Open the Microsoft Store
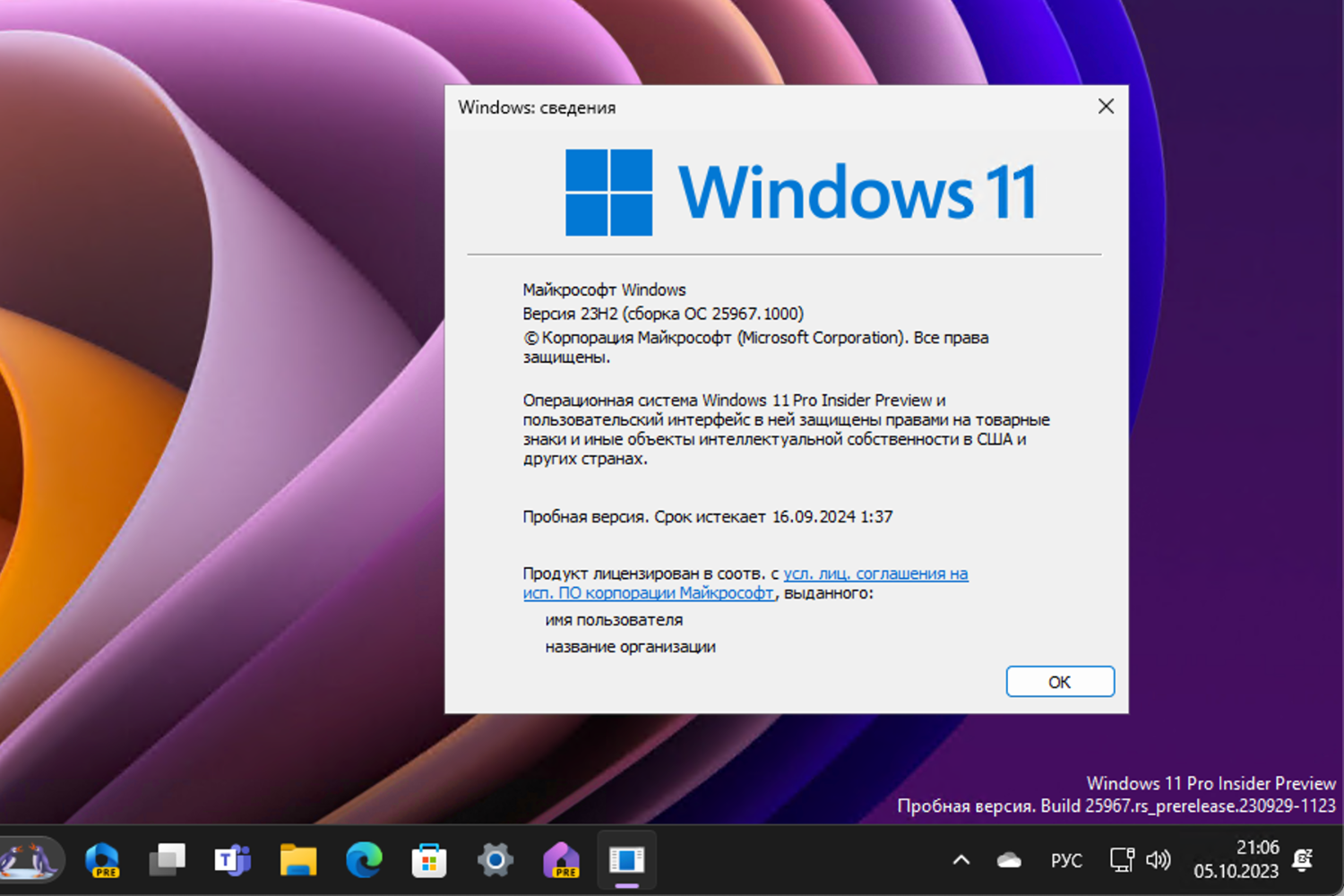The image size is (1344, 896). click(x=428, y=859)
